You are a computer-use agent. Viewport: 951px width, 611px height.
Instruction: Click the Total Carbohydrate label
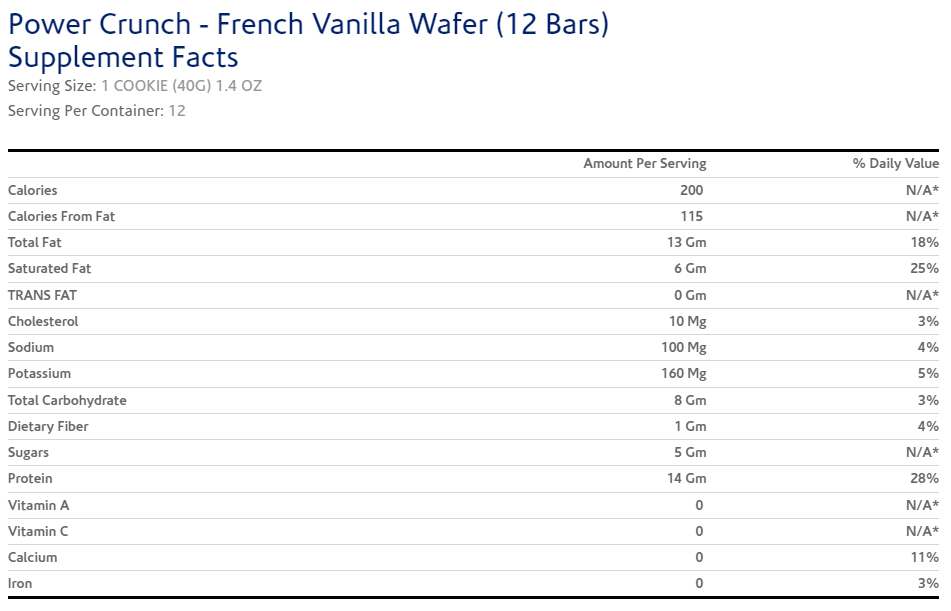(67, 400)
